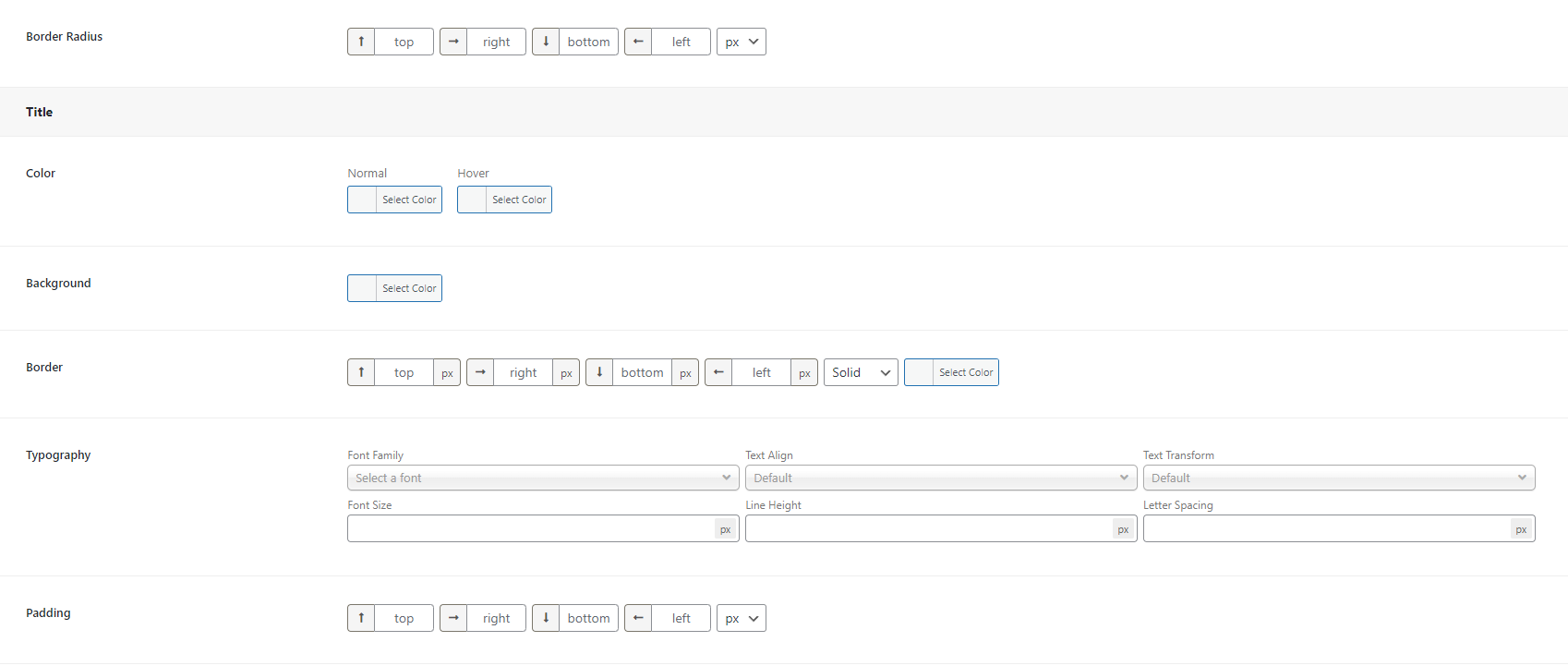This screenshot has height=666, width=1568.
Task: Click the left arrow icon in Padding row
Action: pos(638,618)
